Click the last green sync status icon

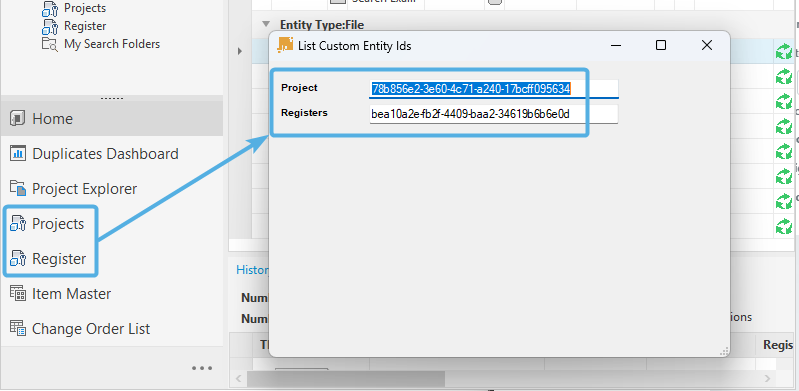[x=784, y=225]
